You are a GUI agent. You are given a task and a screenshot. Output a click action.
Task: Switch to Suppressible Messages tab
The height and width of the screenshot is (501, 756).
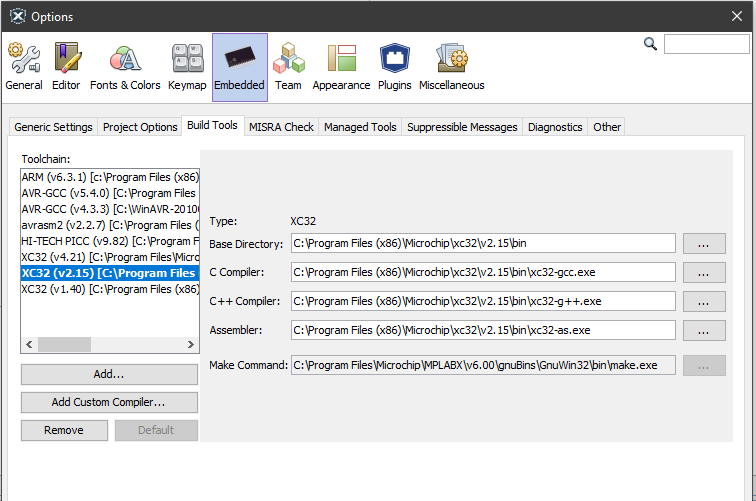(462, 127)
